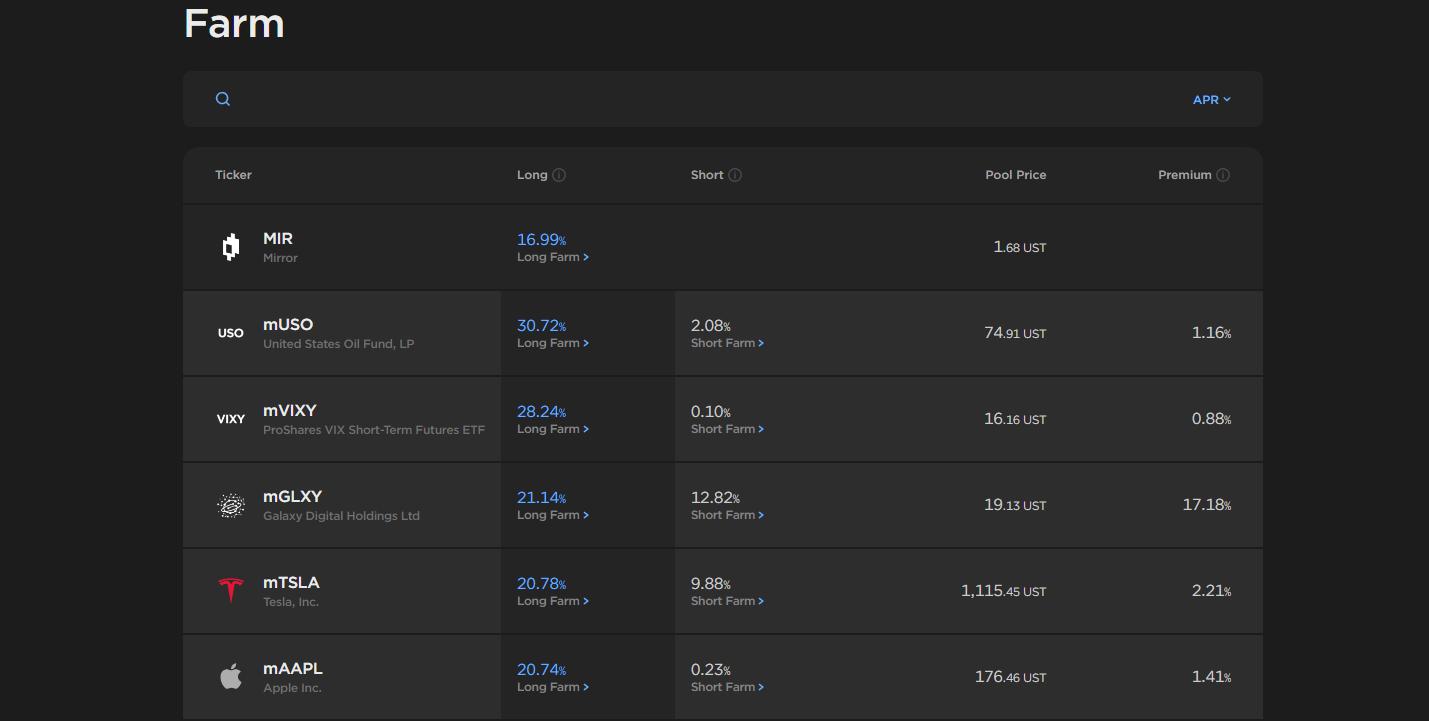Select Short Farm for mTSLA

point(727,602)
